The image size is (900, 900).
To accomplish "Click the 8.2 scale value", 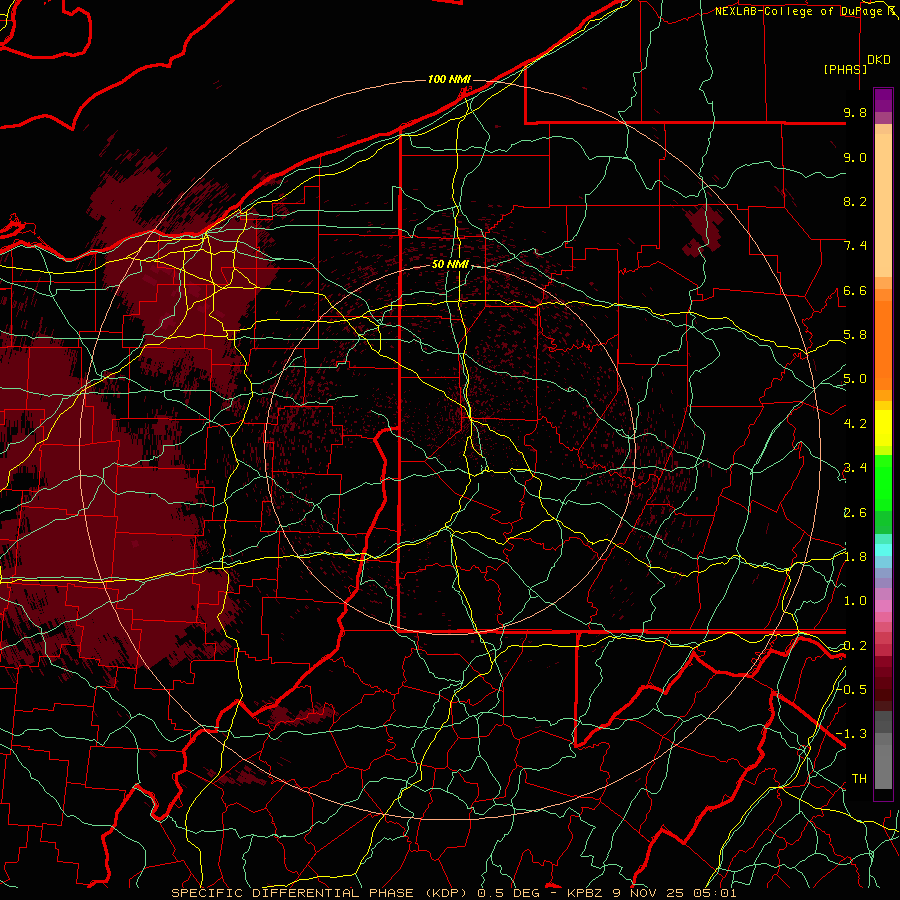I will click(855, 201).
